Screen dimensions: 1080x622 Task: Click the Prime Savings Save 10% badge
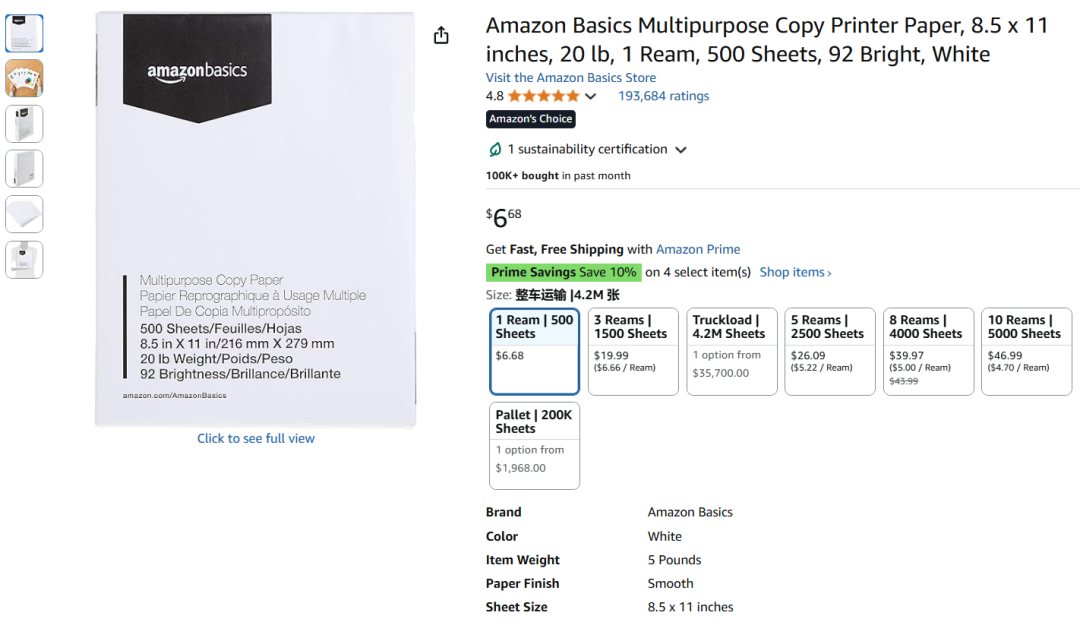tap(563, 272)
